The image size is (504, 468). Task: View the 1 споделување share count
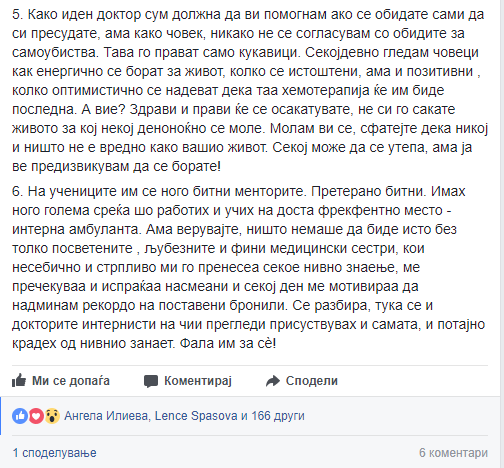(54, 453)
